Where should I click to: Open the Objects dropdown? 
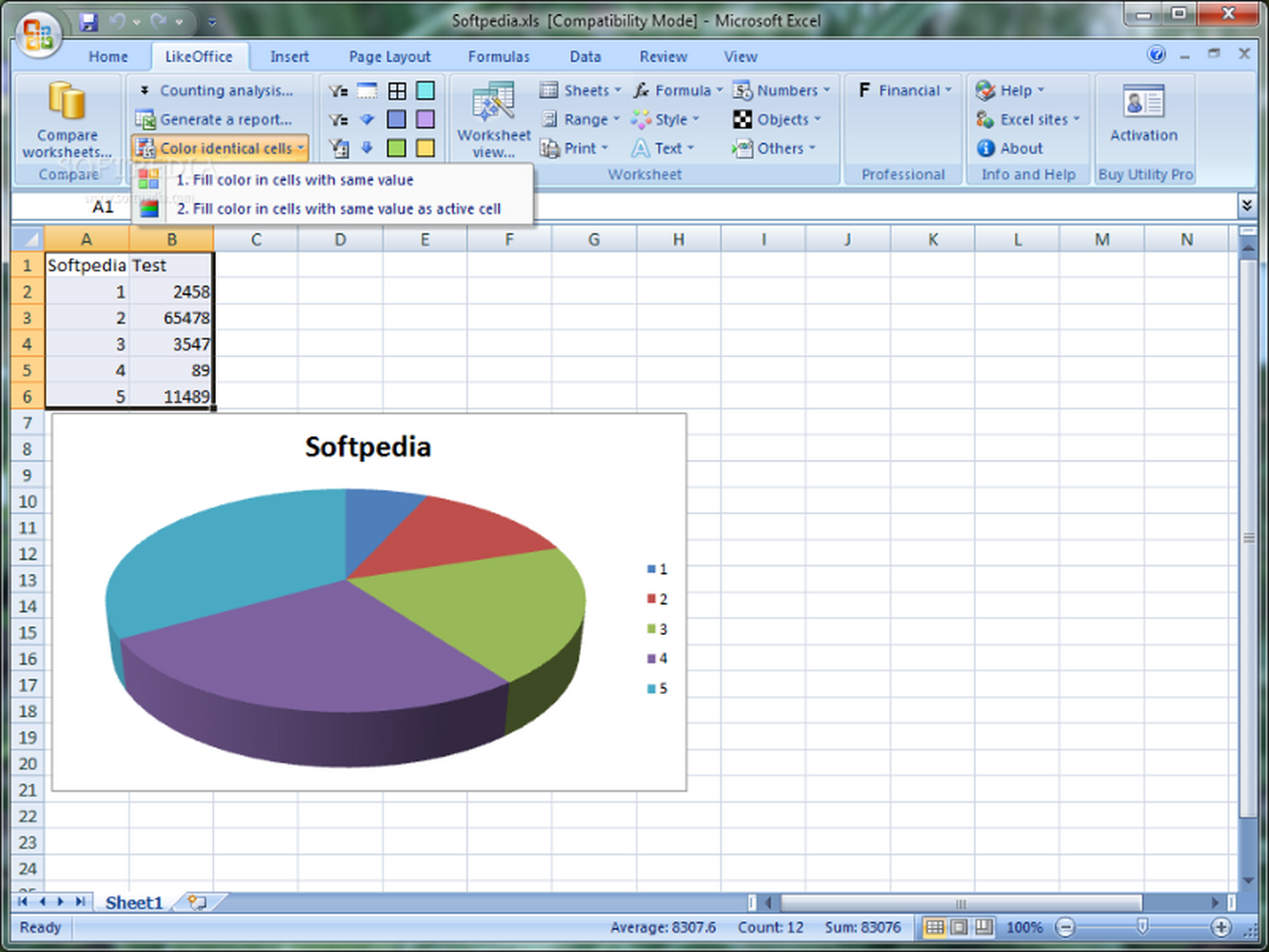click(x=777, y=119)
